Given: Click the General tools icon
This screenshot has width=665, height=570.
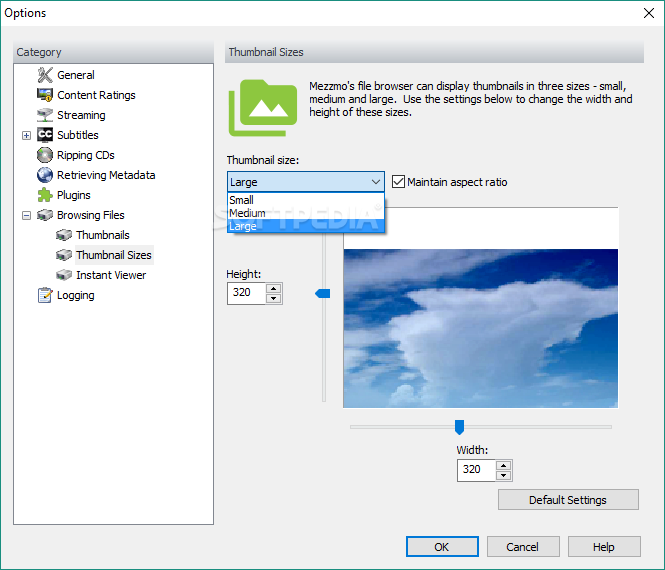Looking at the screenshot, I should [45, 75].
